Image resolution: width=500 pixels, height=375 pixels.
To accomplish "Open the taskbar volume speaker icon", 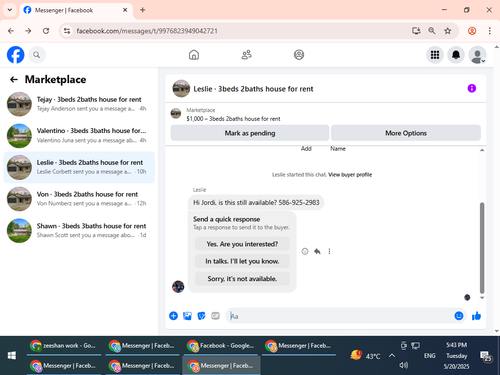I will (403, 365).
